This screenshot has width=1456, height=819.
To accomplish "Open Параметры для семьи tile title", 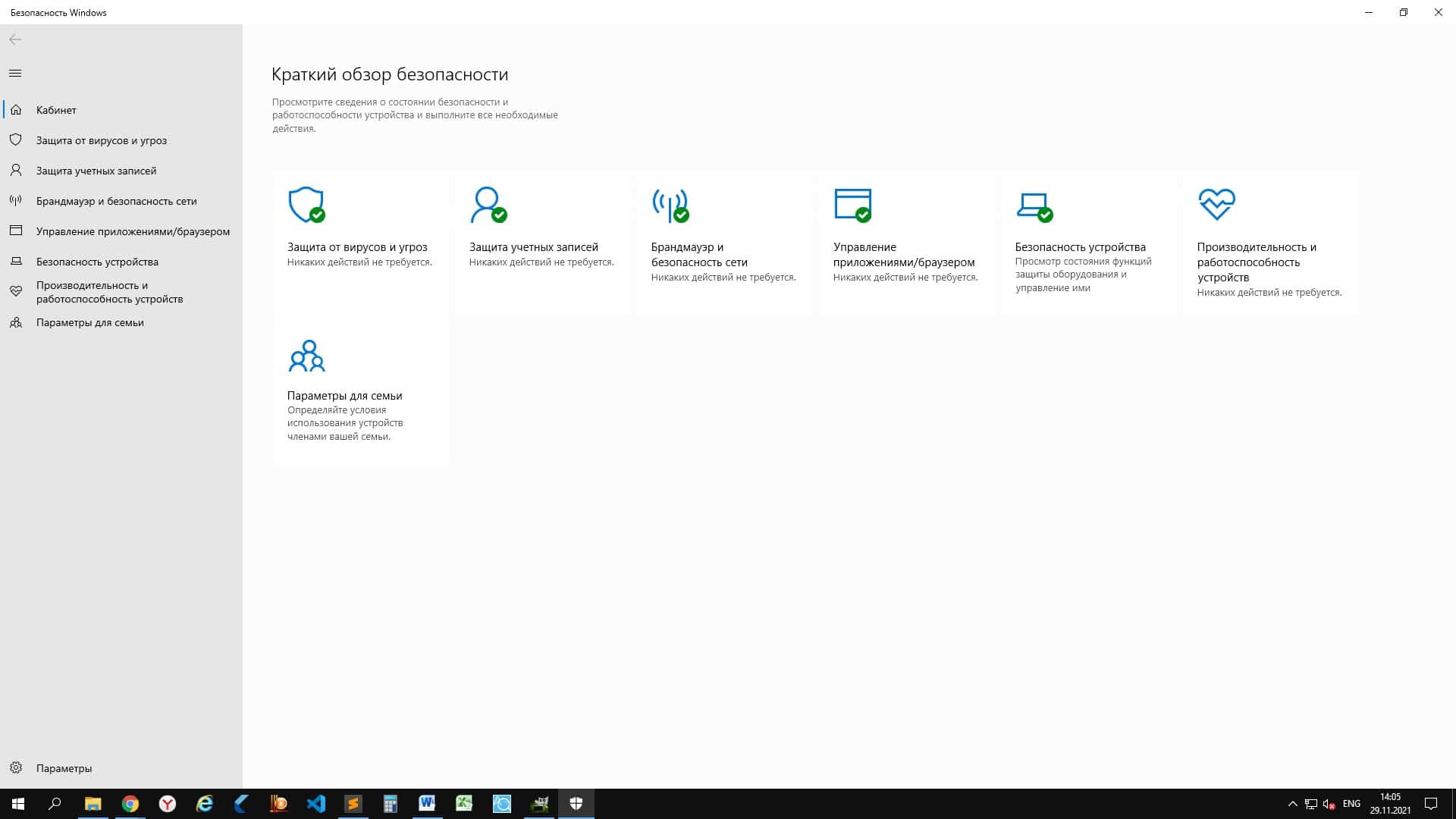I will 344,396.
